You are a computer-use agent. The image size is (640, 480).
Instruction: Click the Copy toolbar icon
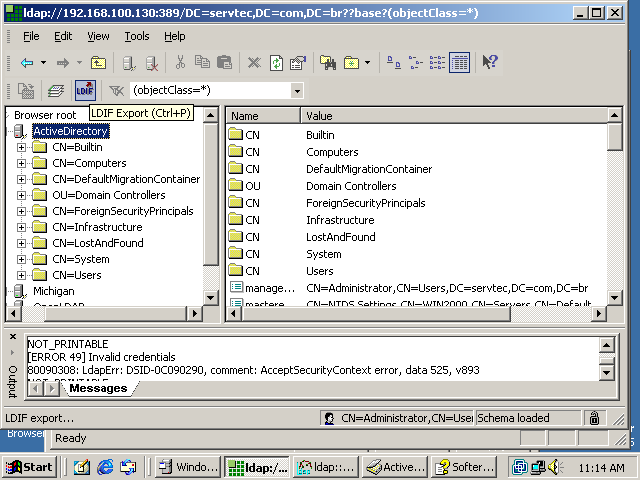[x=202, y=62]
